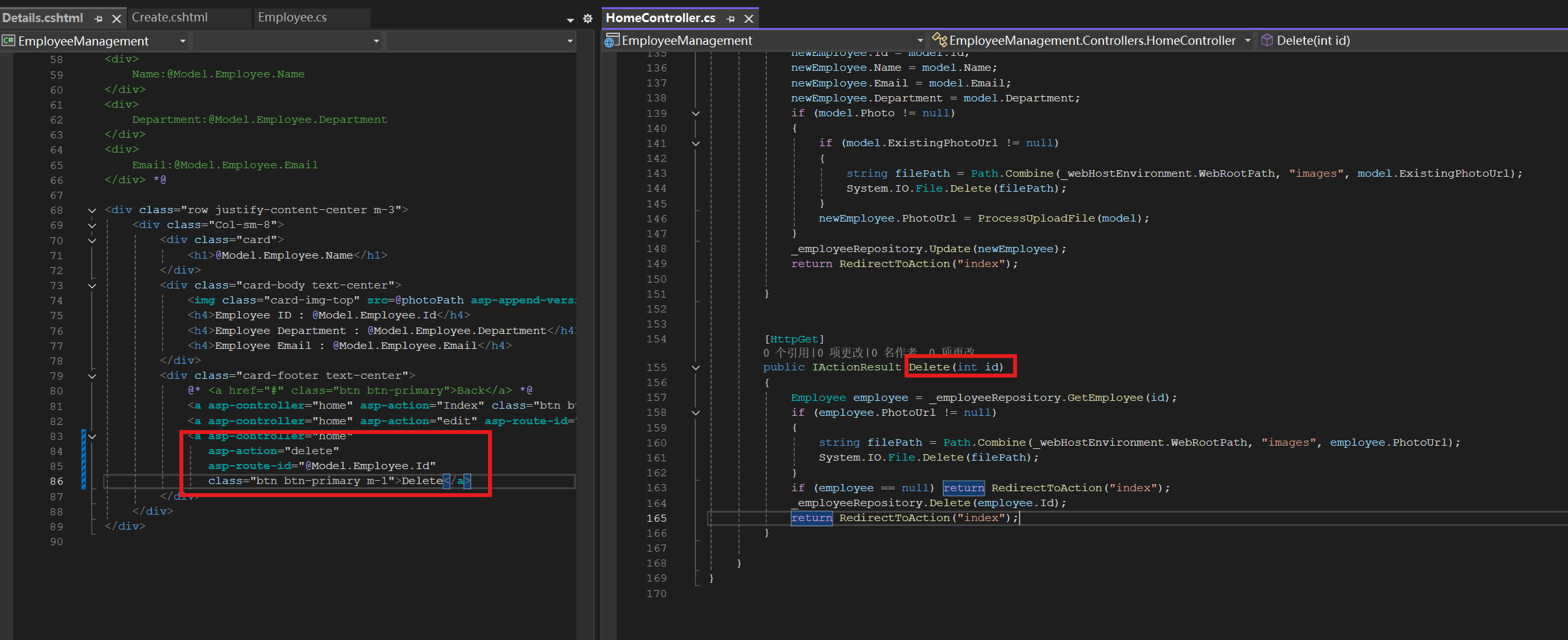Switch to the Employee.cs tab

pos(292,18)
